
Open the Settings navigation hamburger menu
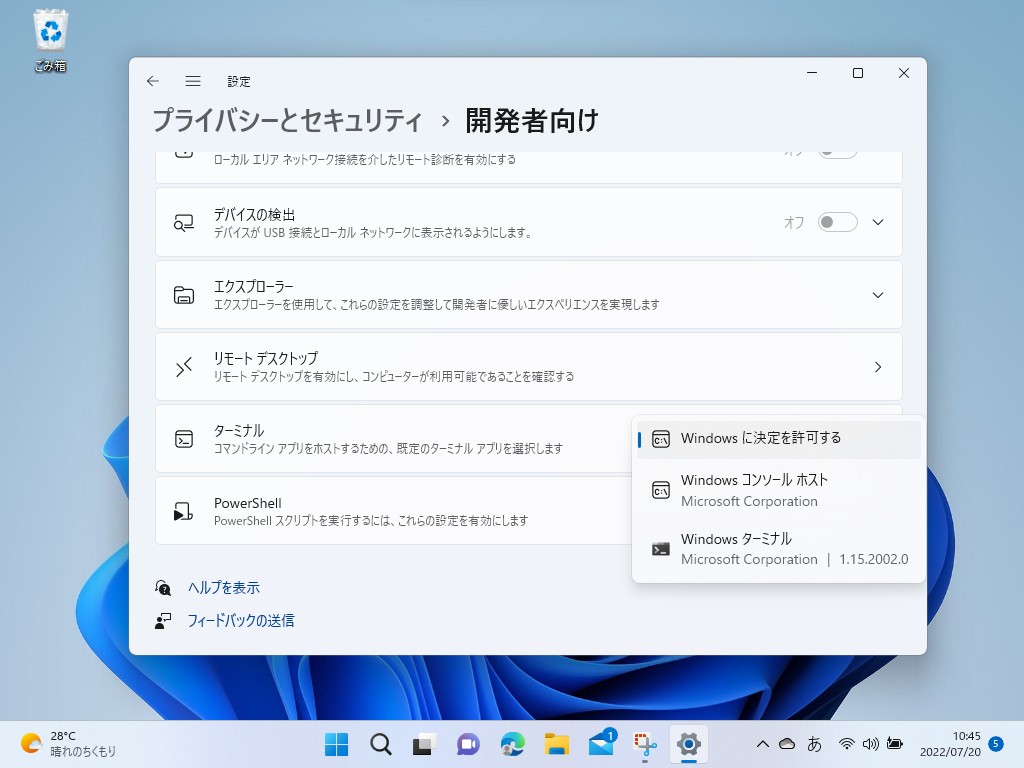[193, 81]
